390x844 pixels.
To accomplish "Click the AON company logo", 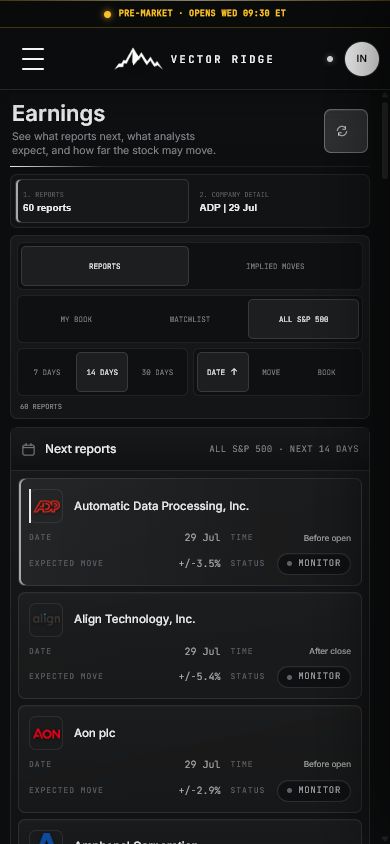I will [46, 733].
